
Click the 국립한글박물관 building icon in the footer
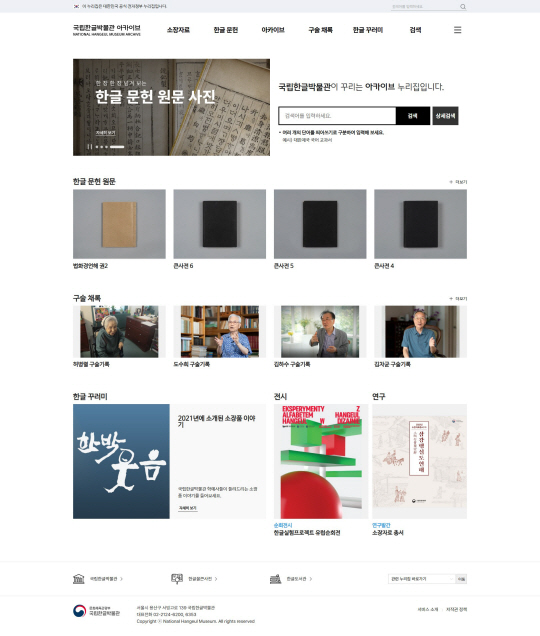point(79,579)
